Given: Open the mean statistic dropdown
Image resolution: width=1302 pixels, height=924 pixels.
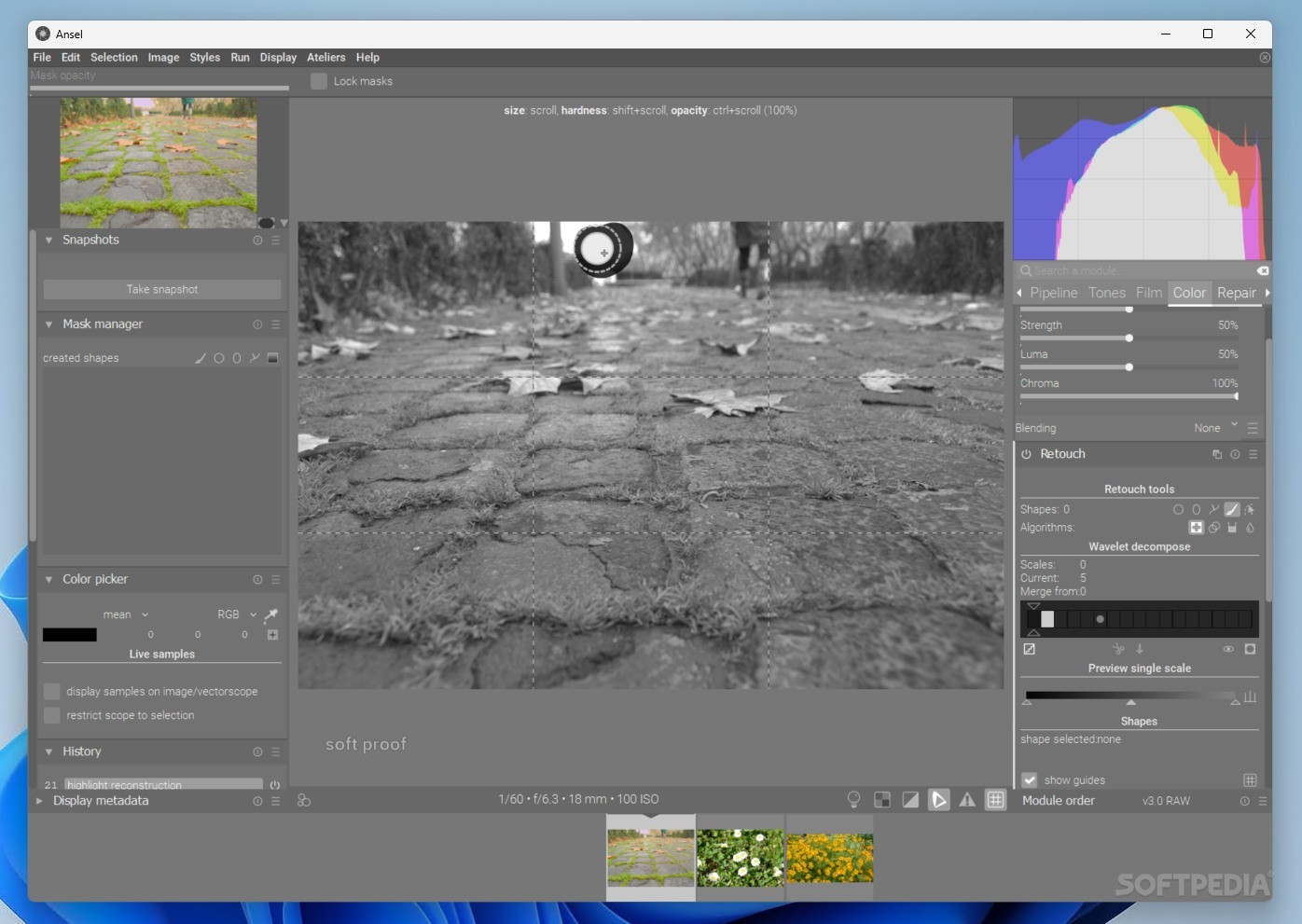Looking at the screenshot, I should (x=125, y=614).
